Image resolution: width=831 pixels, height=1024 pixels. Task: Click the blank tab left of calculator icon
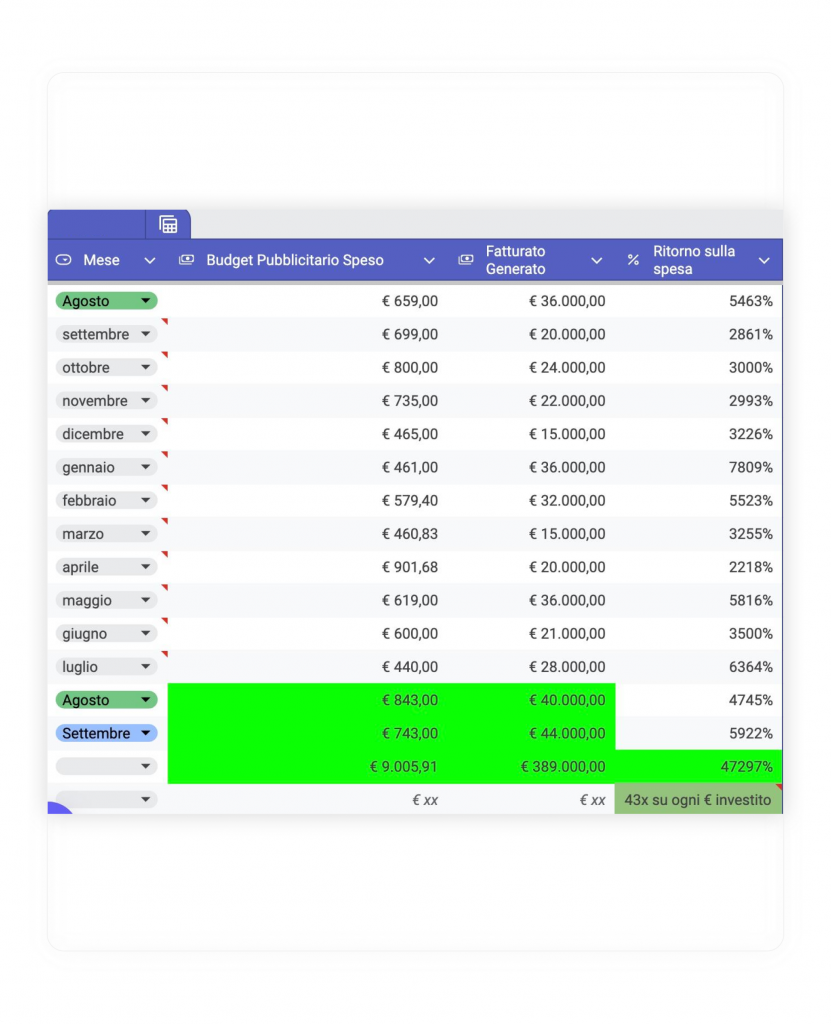[96, 224]
